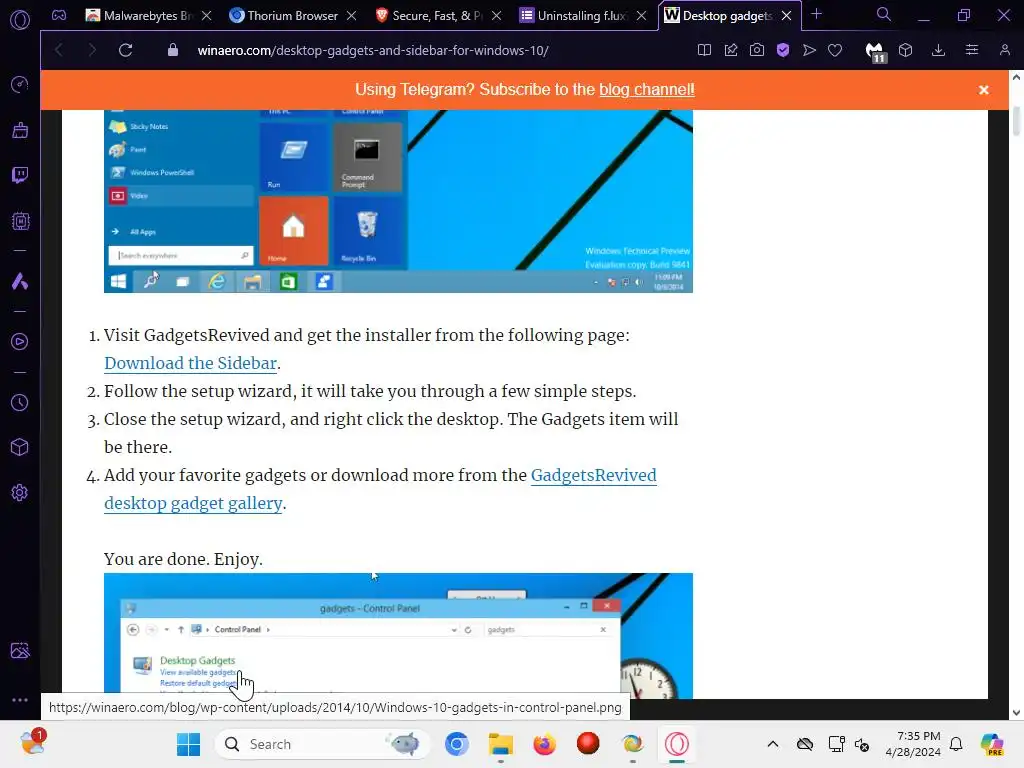
Task: Go back to previous page
Action: pyautogui.click(x=59, y=50)
